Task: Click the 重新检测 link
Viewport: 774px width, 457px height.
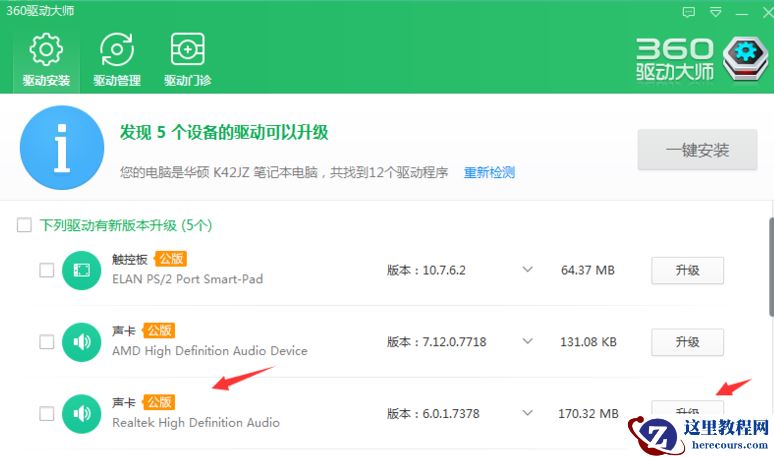Action: point(489,172)
